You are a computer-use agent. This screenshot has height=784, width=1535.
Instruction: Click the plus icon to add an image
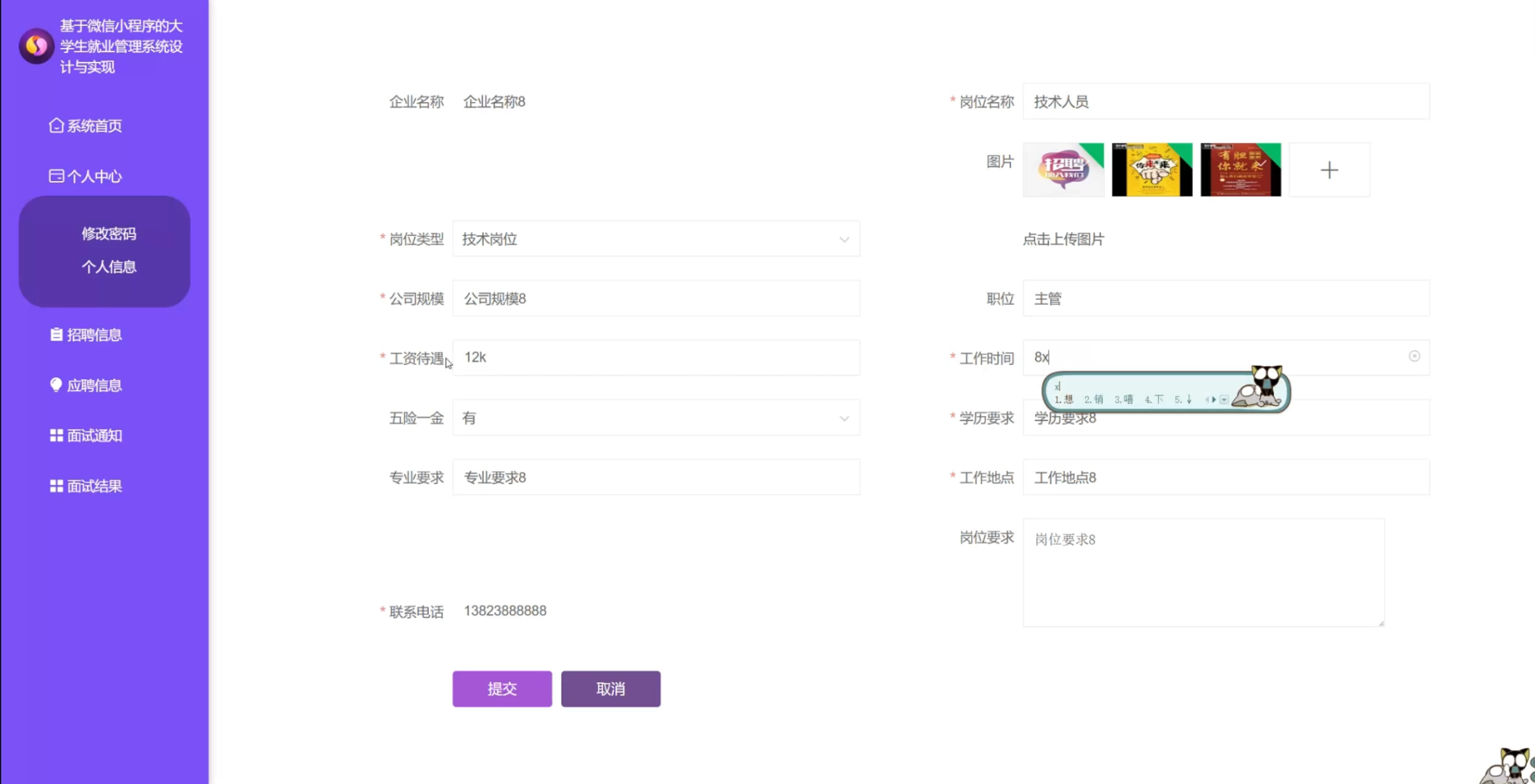[x=1329, y=170]
